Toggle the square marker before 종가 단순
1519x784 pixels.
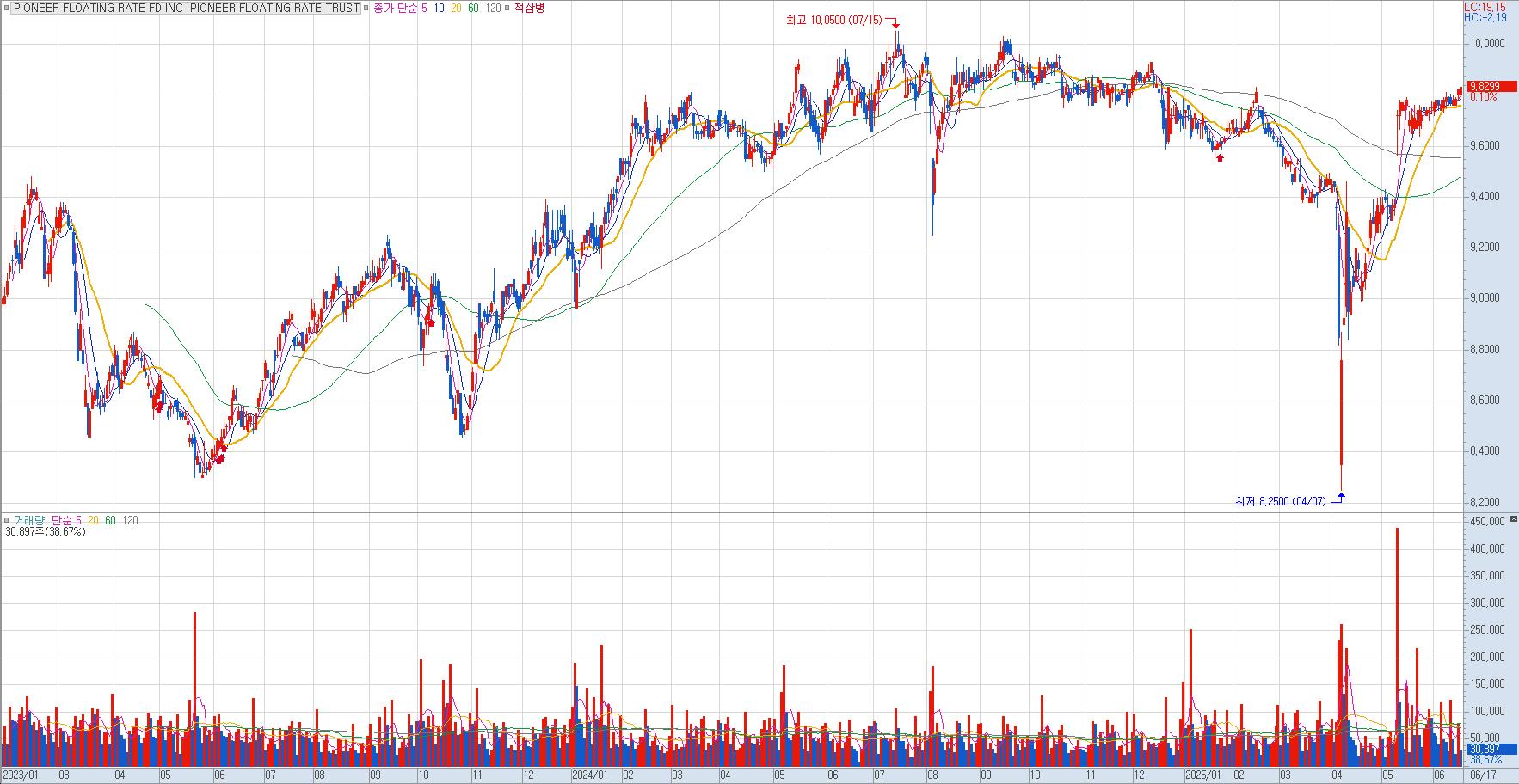(367, 8)
